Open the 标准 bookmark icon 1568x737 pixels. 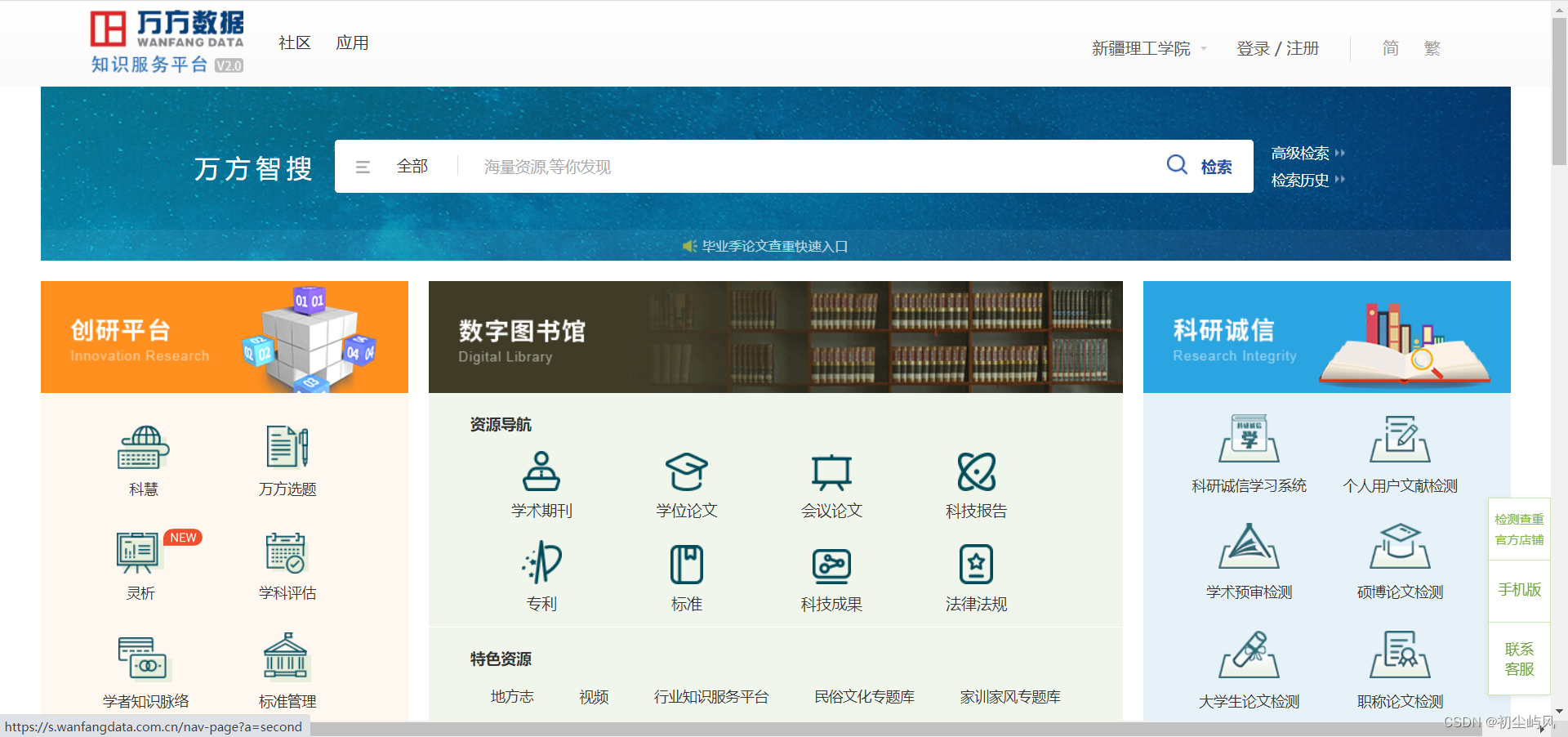click(687, 565)
